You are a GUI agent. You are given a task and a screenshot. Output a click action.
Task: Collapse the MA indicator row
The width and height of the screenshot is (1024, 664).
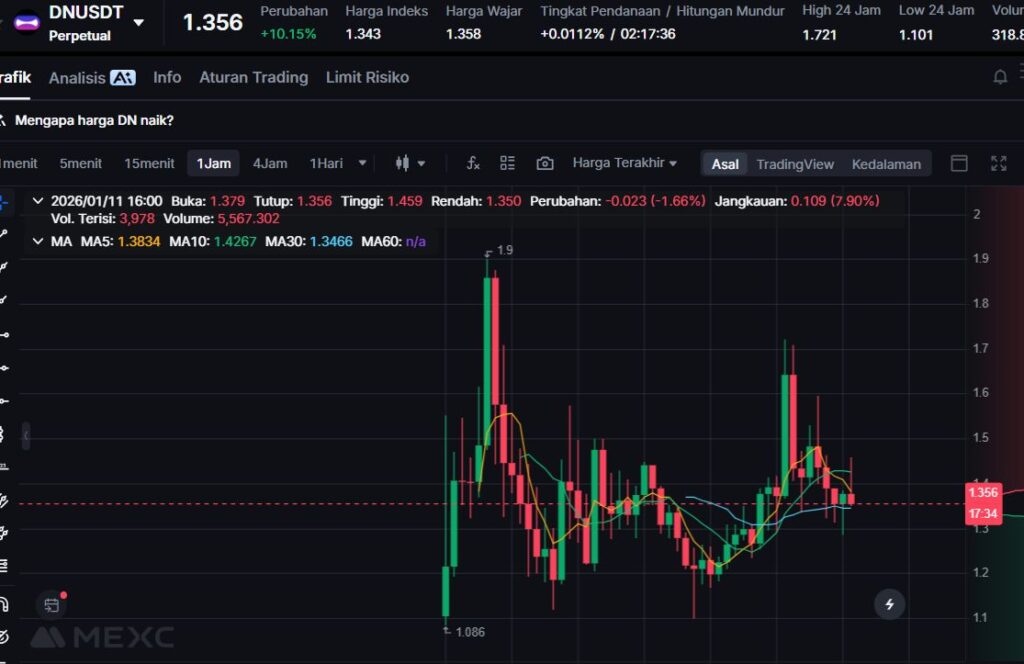coord(38,241)
